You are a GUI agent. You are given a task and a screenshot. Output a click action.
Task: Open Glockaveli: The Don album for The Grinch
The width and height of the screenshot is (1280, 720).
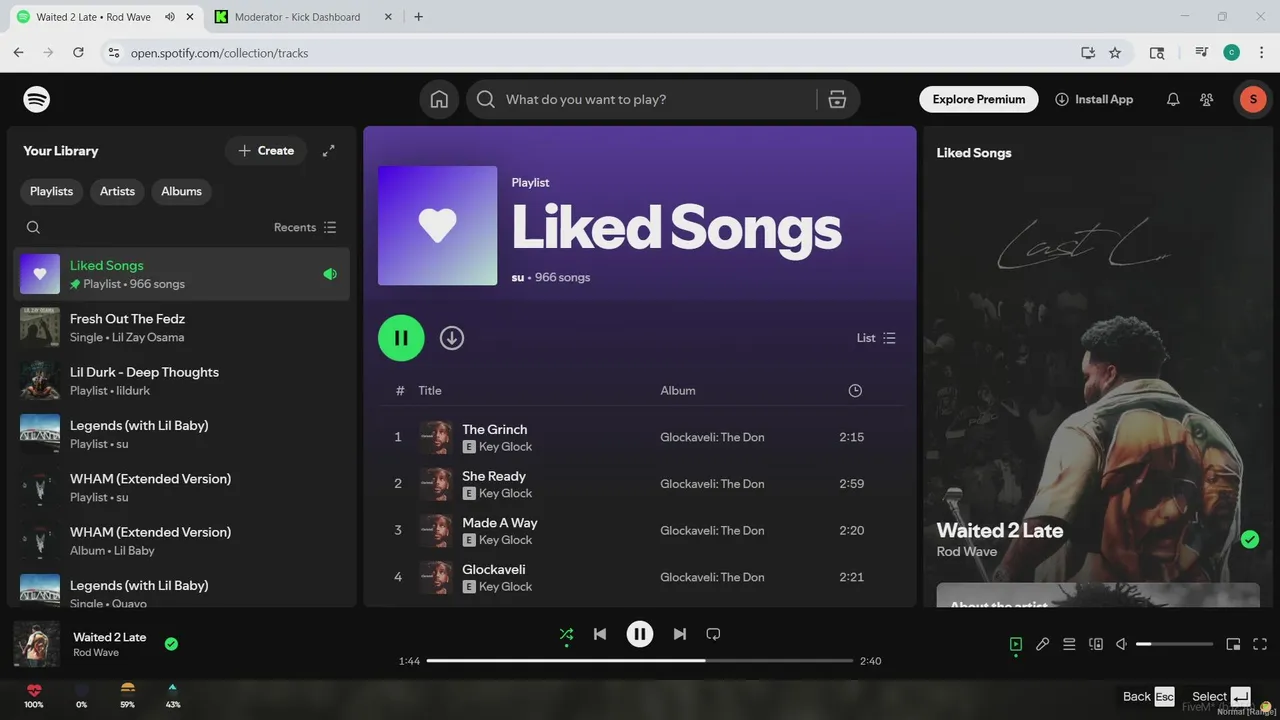[712, 437]
